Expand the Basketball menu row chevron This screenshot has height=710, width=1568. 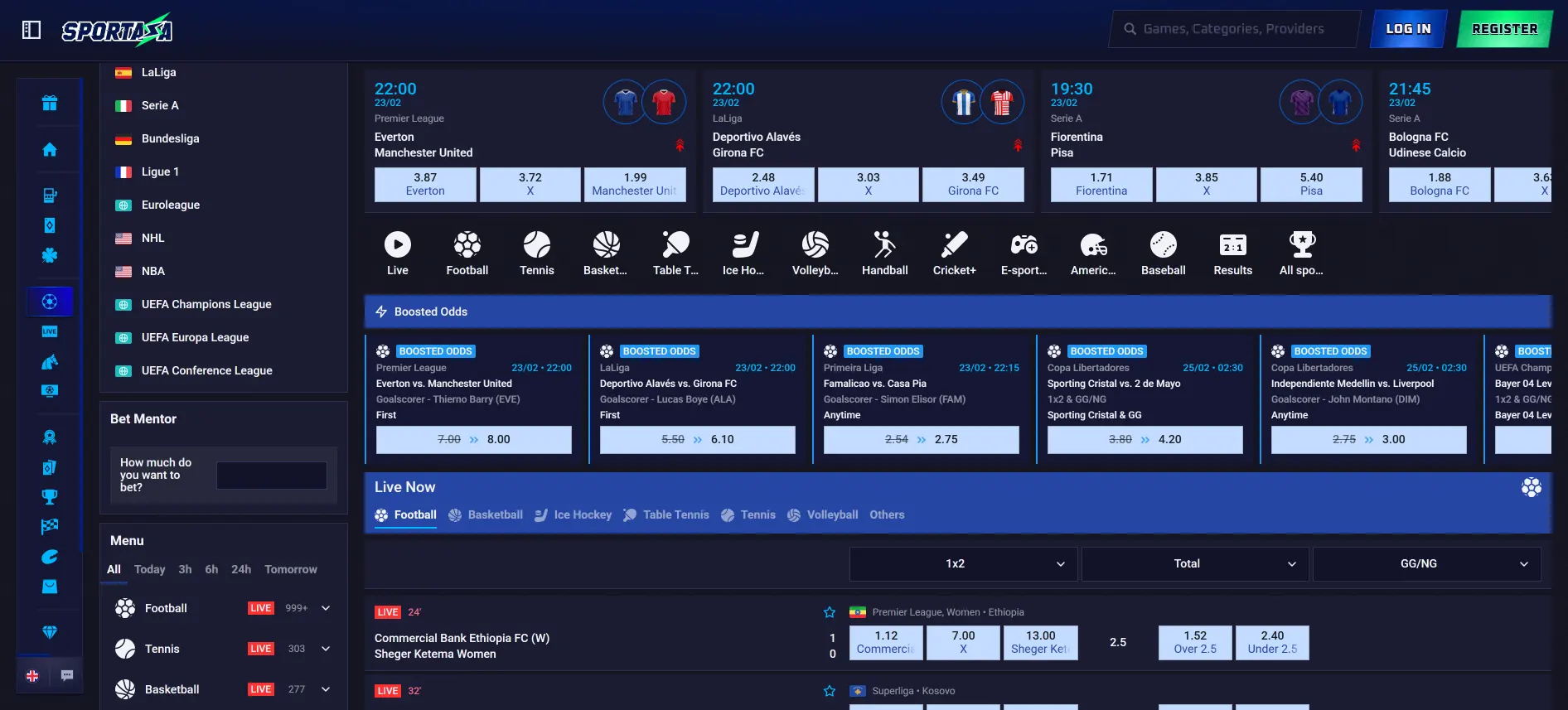coord(326,689)
